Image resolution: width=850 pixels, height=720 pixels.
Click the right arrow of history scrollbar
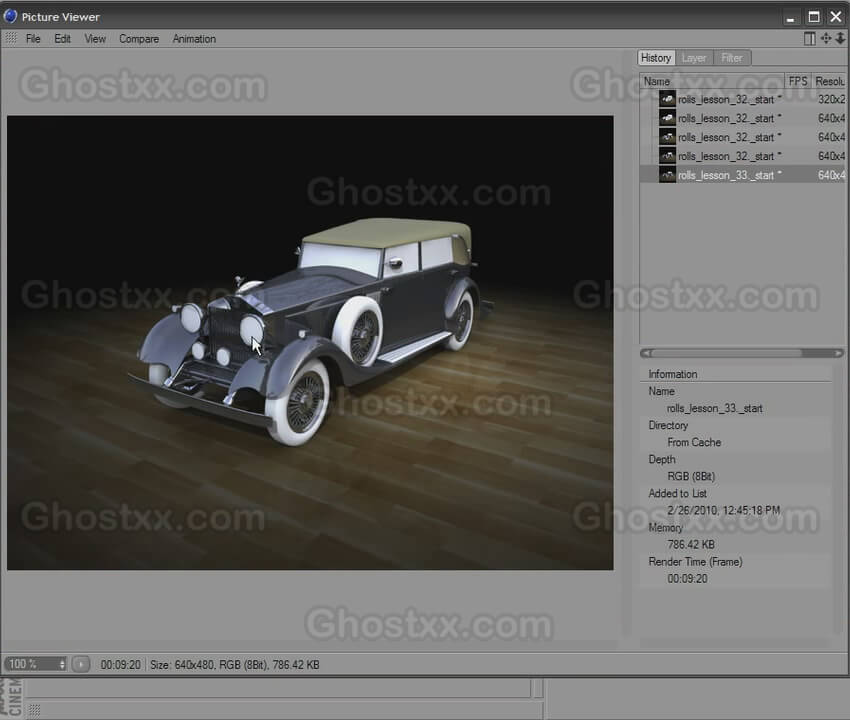839,353
